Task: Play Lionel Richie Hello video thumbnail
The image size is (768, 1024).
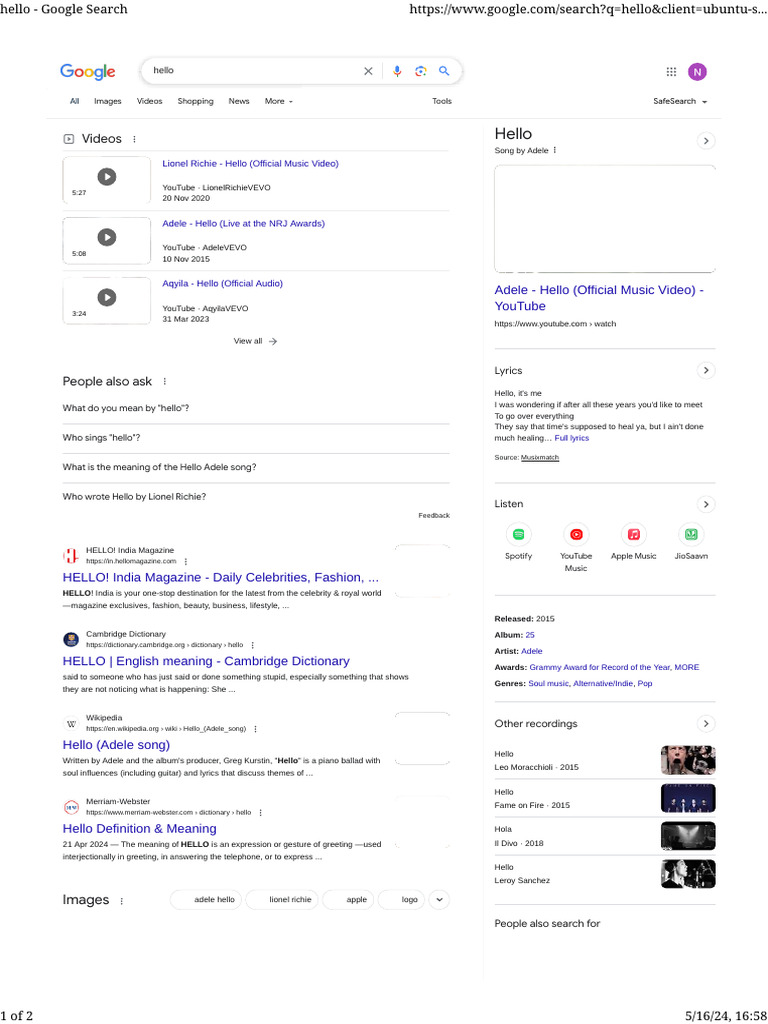Action: point(106,177)
